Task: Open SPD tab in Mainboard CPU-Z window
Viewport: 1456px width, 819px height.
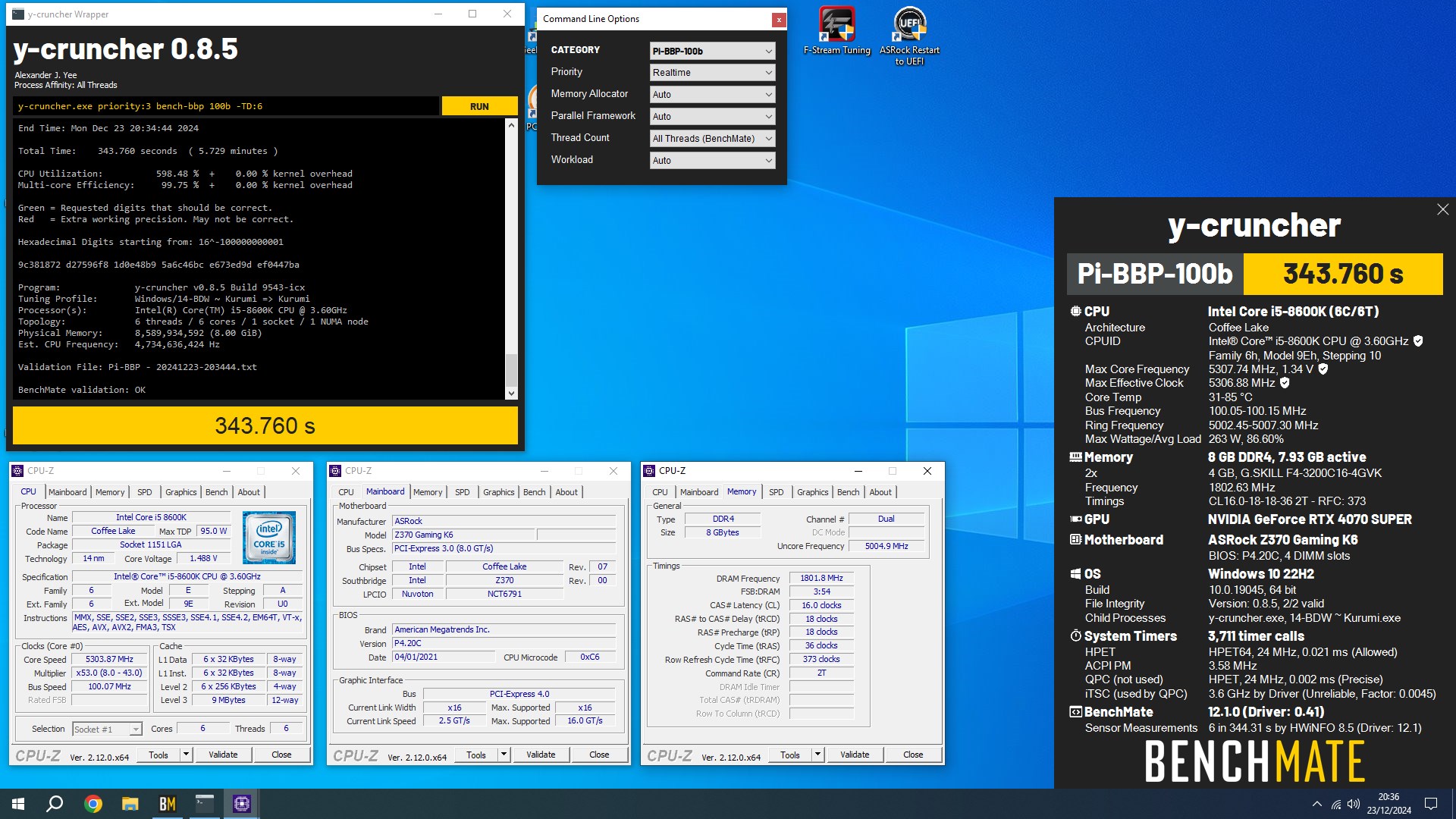Action: point(462,492)
